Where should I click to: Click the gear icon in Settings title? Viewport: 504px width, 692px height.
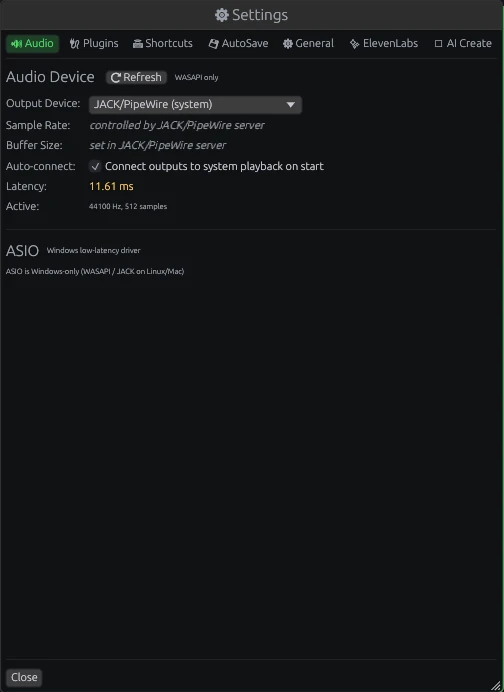pos(222,15)
